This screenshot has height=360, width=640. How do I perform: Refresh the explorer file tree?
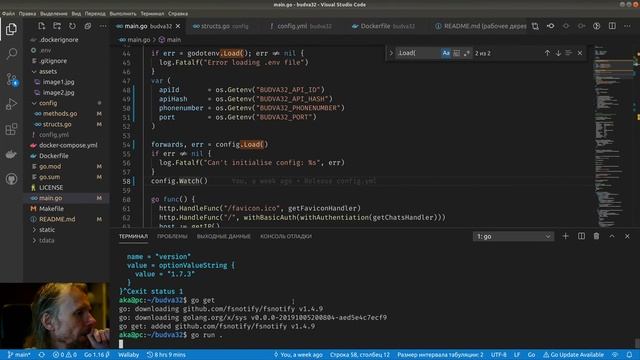(x=72, y=26)
